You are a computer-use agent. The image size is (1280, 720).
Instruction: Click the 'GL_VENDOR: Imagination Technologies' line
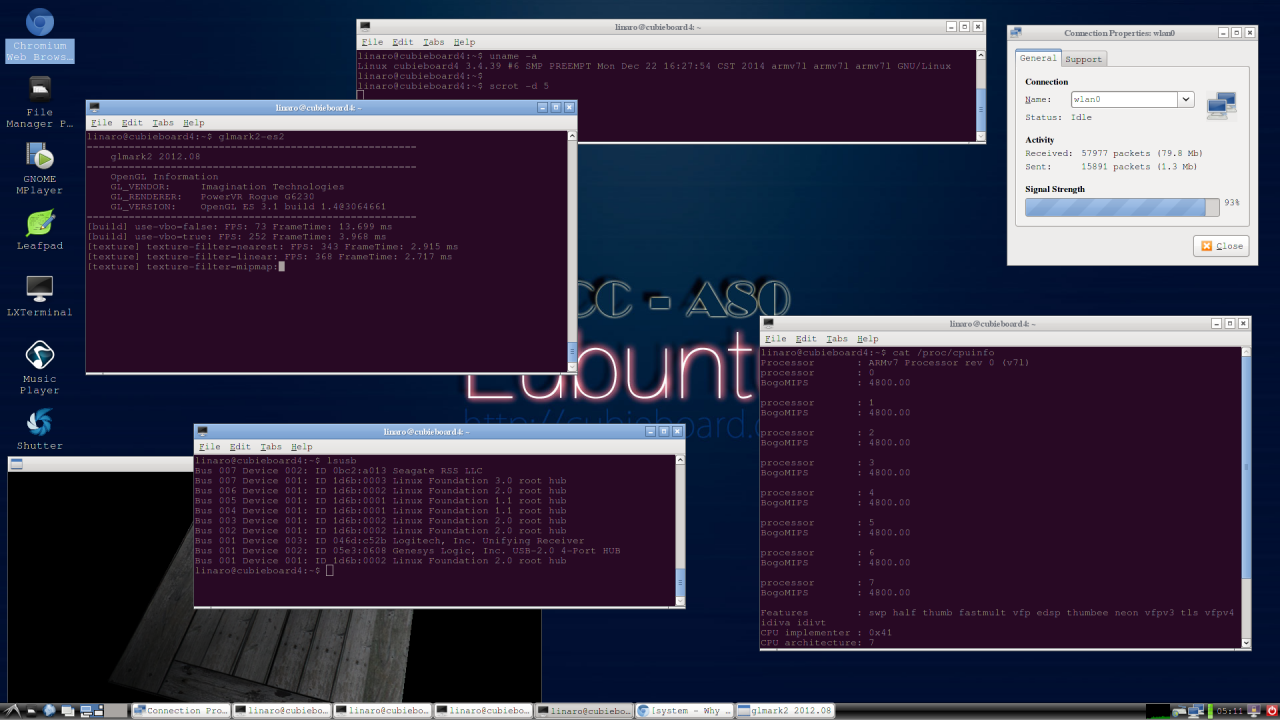tap(227, 187)
